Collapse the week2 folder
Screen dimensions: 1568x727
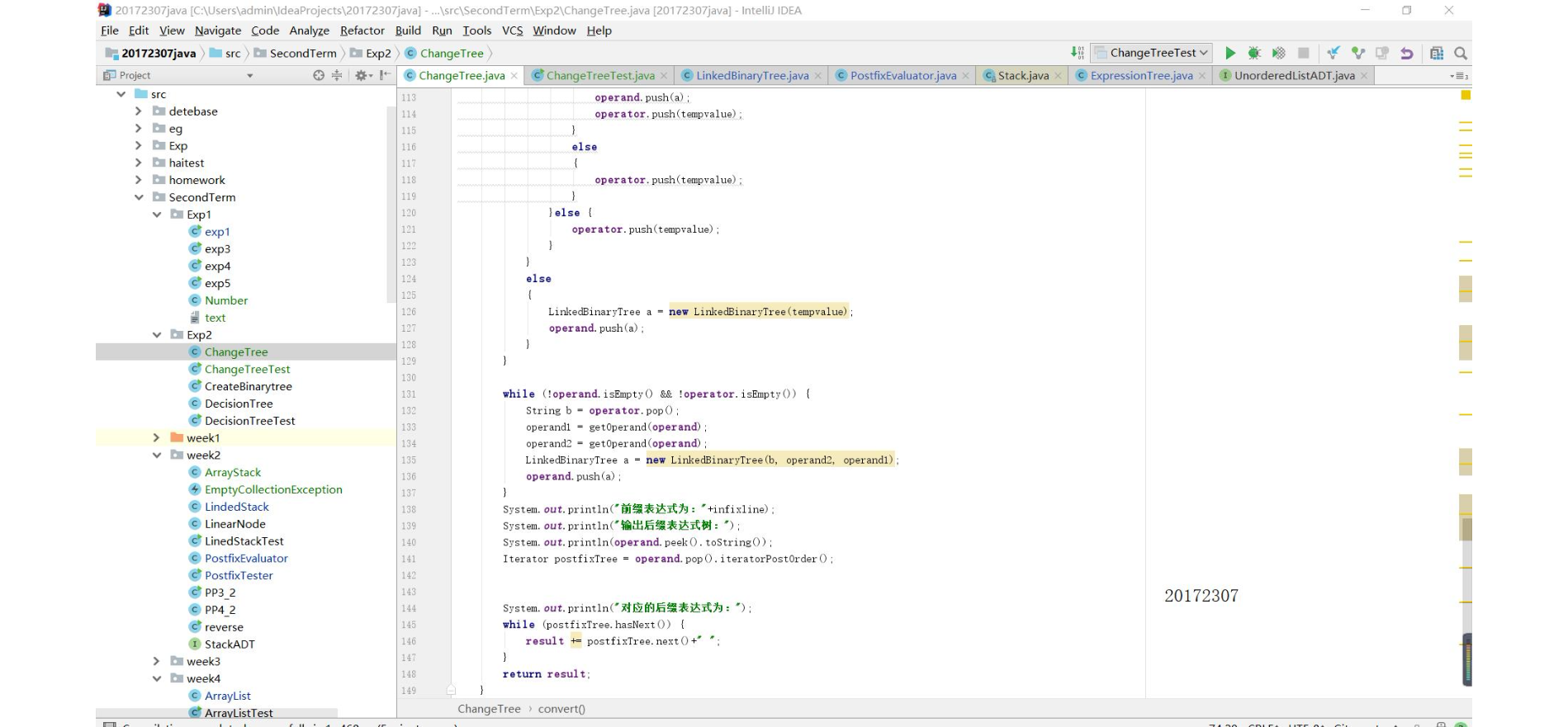157,456
